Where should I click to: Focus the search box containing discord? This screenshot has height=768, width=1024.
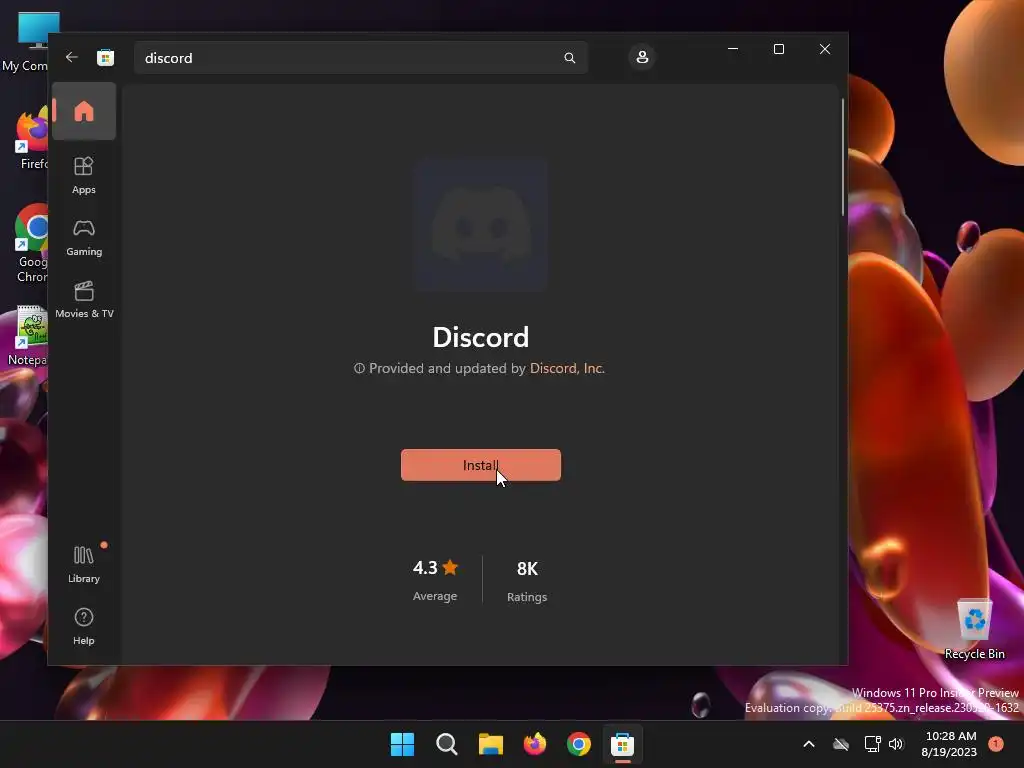[360, 58]
